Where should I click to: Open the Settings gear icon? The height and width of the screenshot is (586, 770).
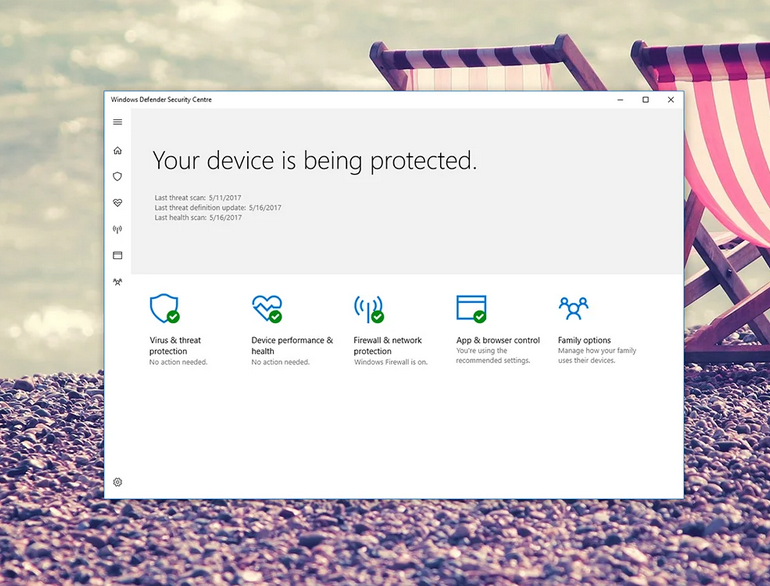[x=117, y=482]
